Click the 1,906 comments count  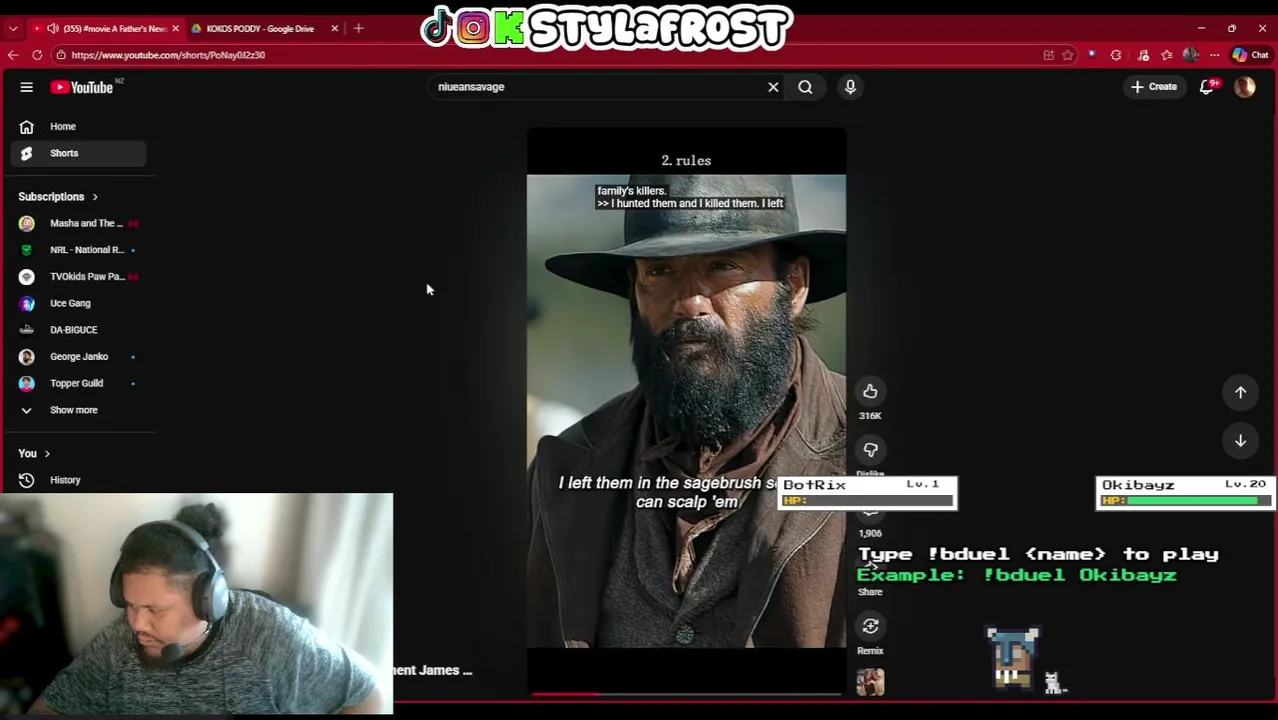pyautogui.click(x=870, y=533)
